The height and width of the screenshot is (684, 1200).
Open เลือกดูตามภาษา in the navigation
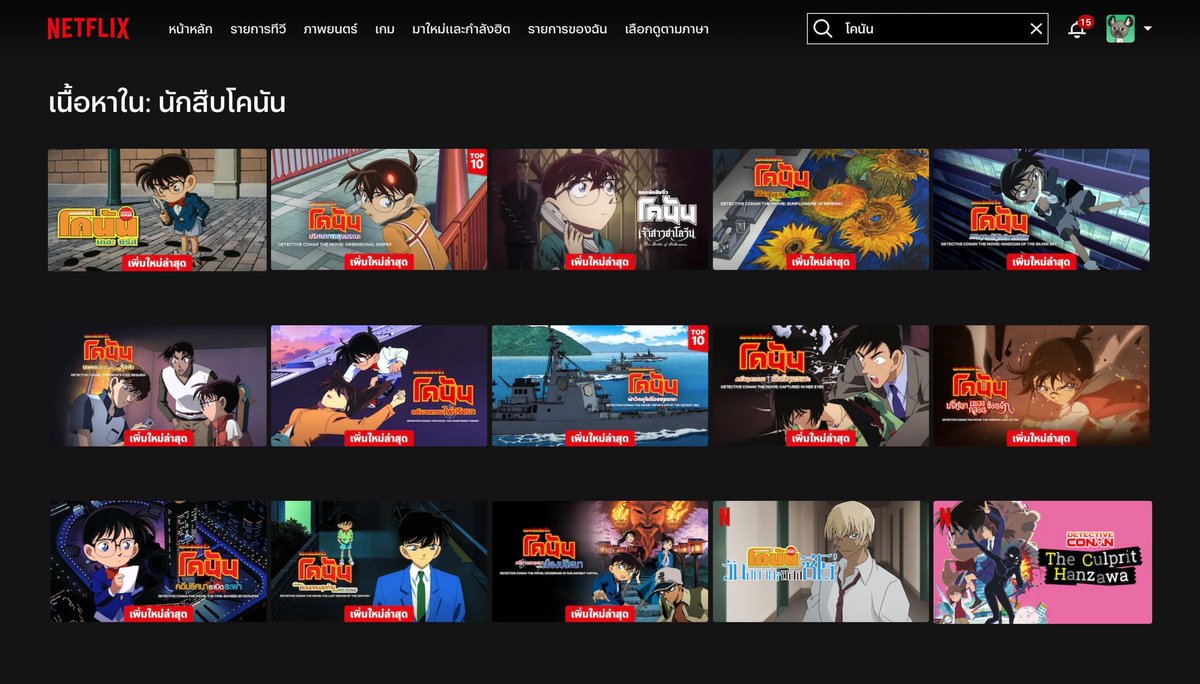pyautogui.click(x=666, y=29)
